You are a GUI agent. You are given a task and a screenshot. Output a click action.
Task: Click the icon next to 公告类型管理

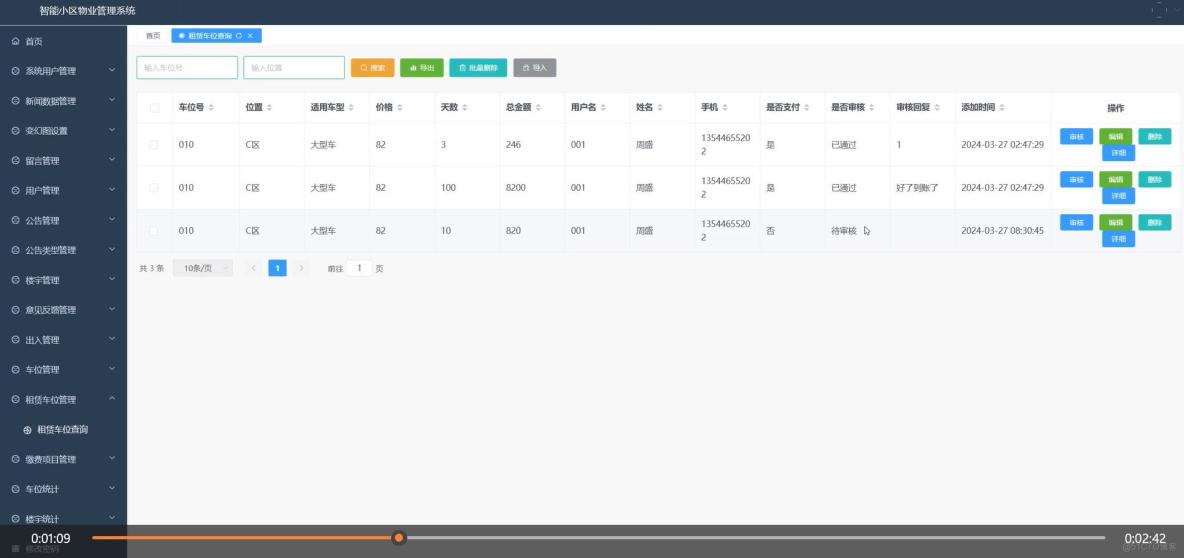[x=15, y=251]
